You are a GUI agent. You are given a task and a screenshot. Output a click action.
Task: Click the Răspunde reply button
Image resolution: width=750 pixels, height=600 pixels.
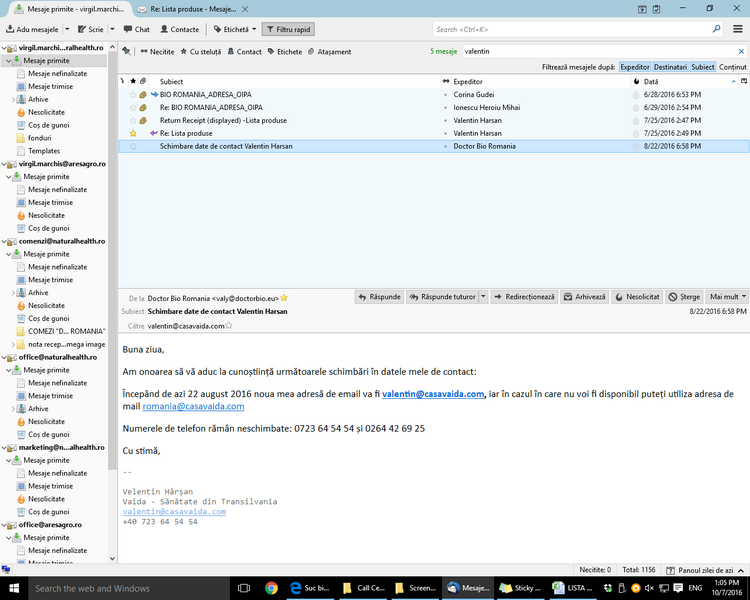click(379, 297)
